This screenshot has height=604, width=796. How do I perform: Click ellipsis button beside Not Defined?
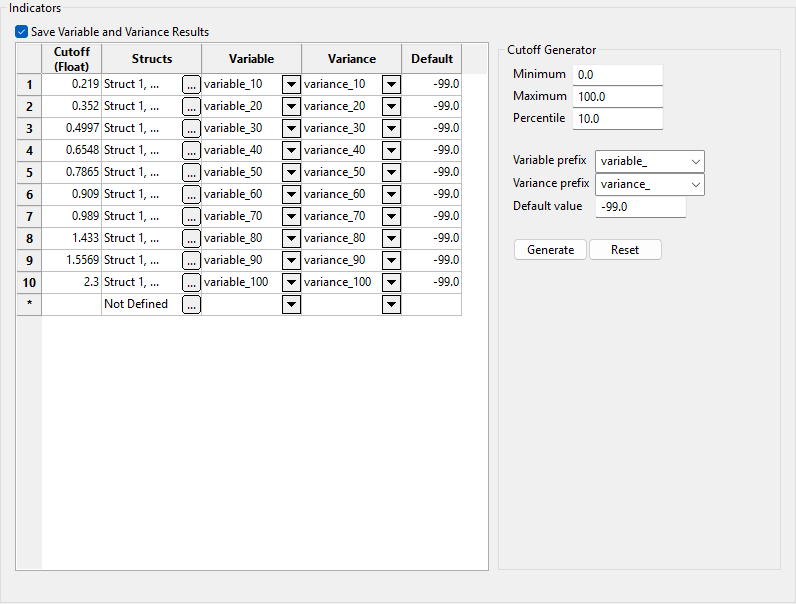click(191, 304)
